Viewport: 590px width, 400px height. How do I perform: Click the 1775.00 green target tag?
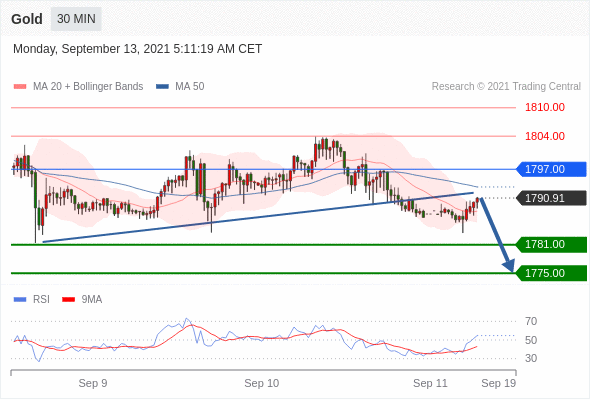click(x=551, y=273)
